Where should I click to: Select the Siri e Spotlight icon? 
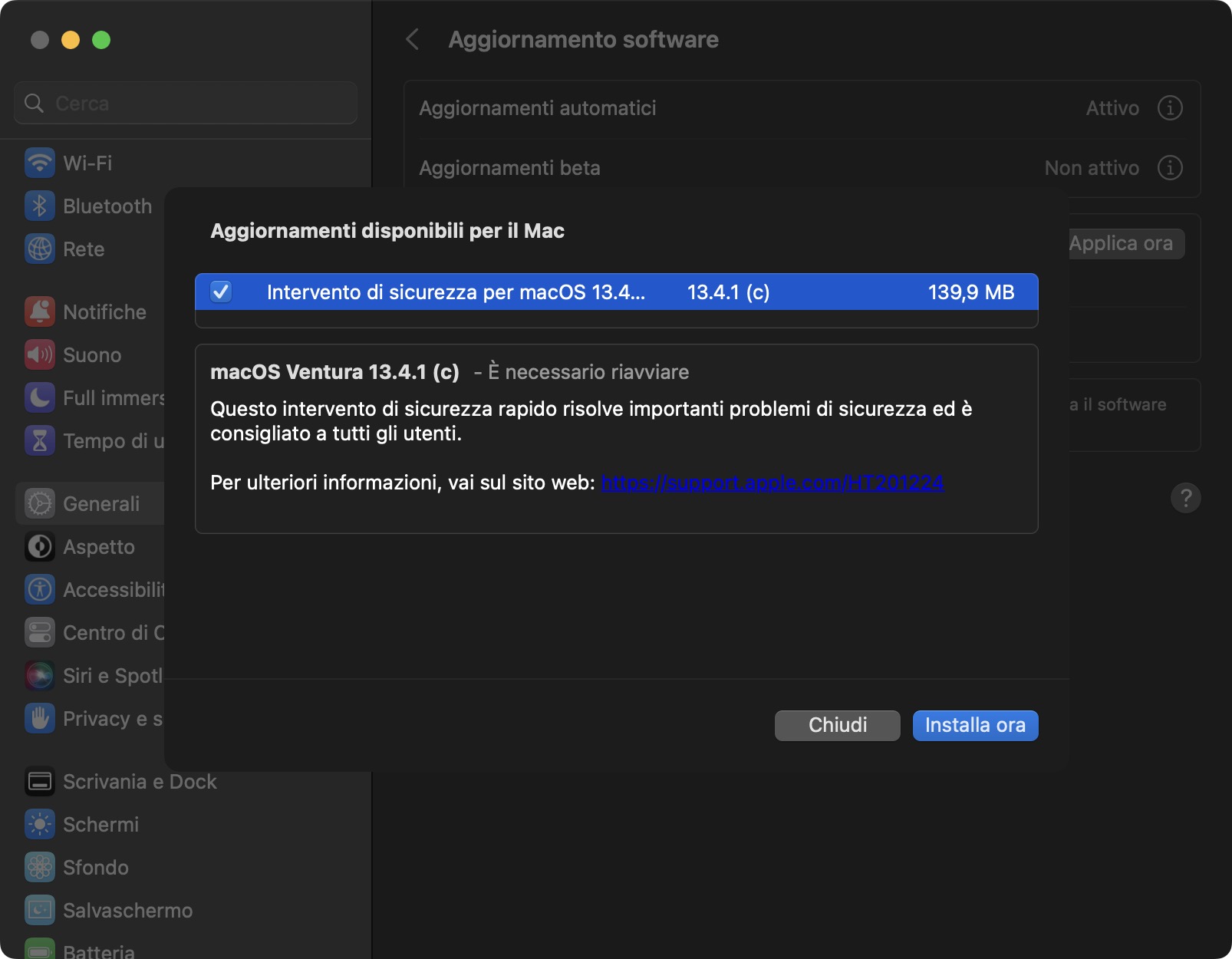pyautogui.click(x=40, y=675)
